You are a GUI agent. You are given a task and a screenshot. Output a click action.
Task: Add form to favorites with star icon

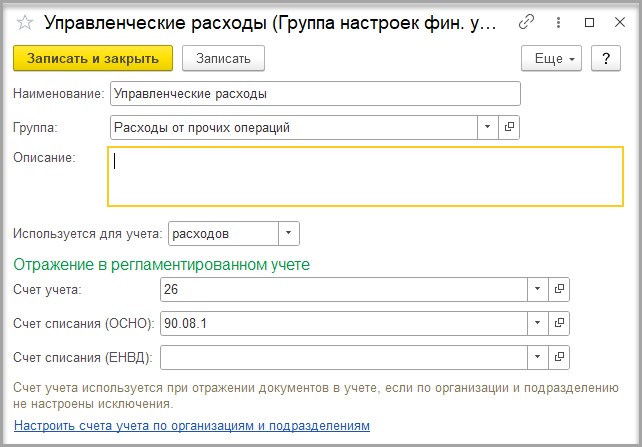tap(25, 23)
